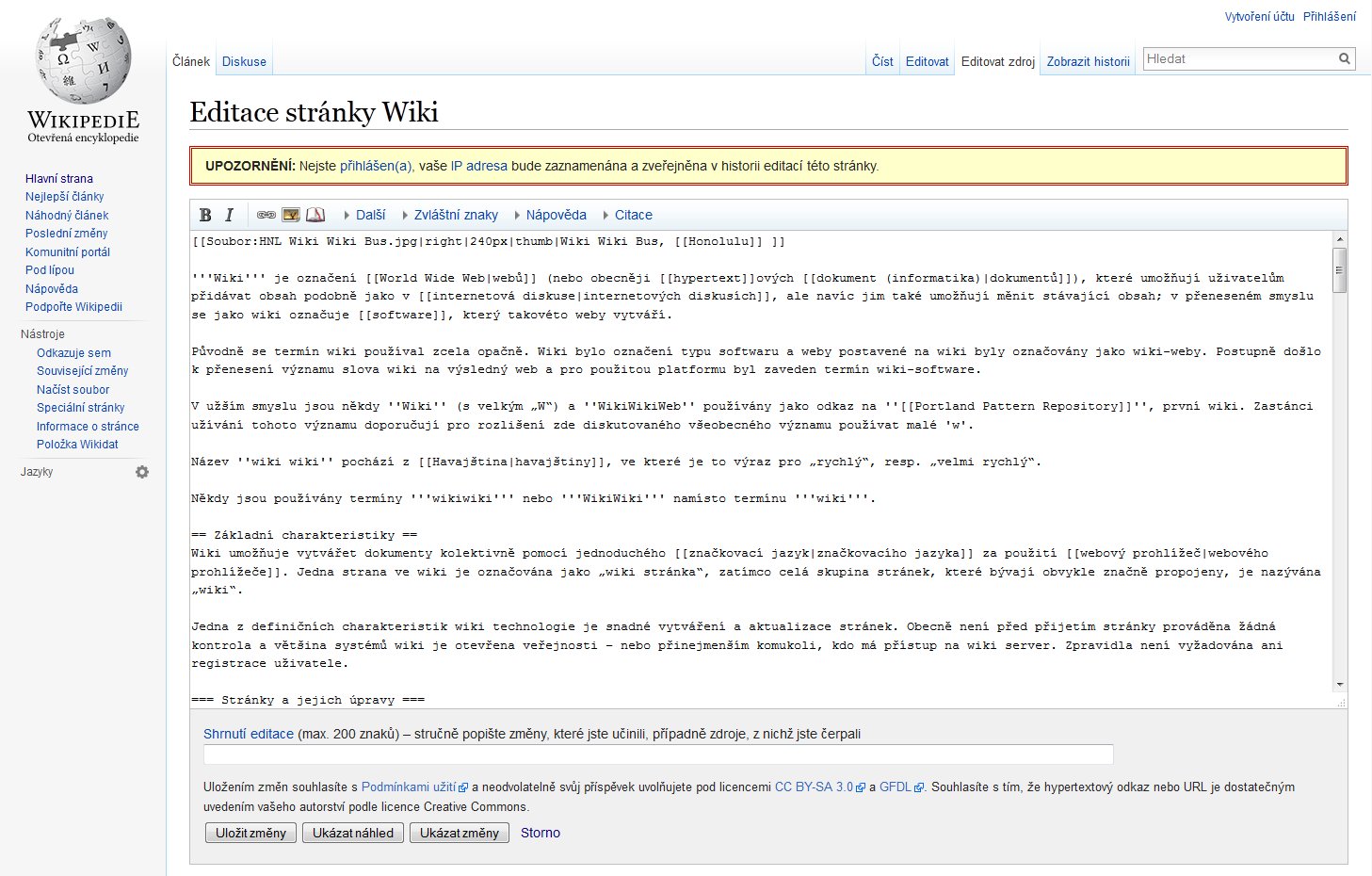Click the Nástroje sidebar heading
The height and width of the screenshot is (876, 1372).
[x=42, y=334]
